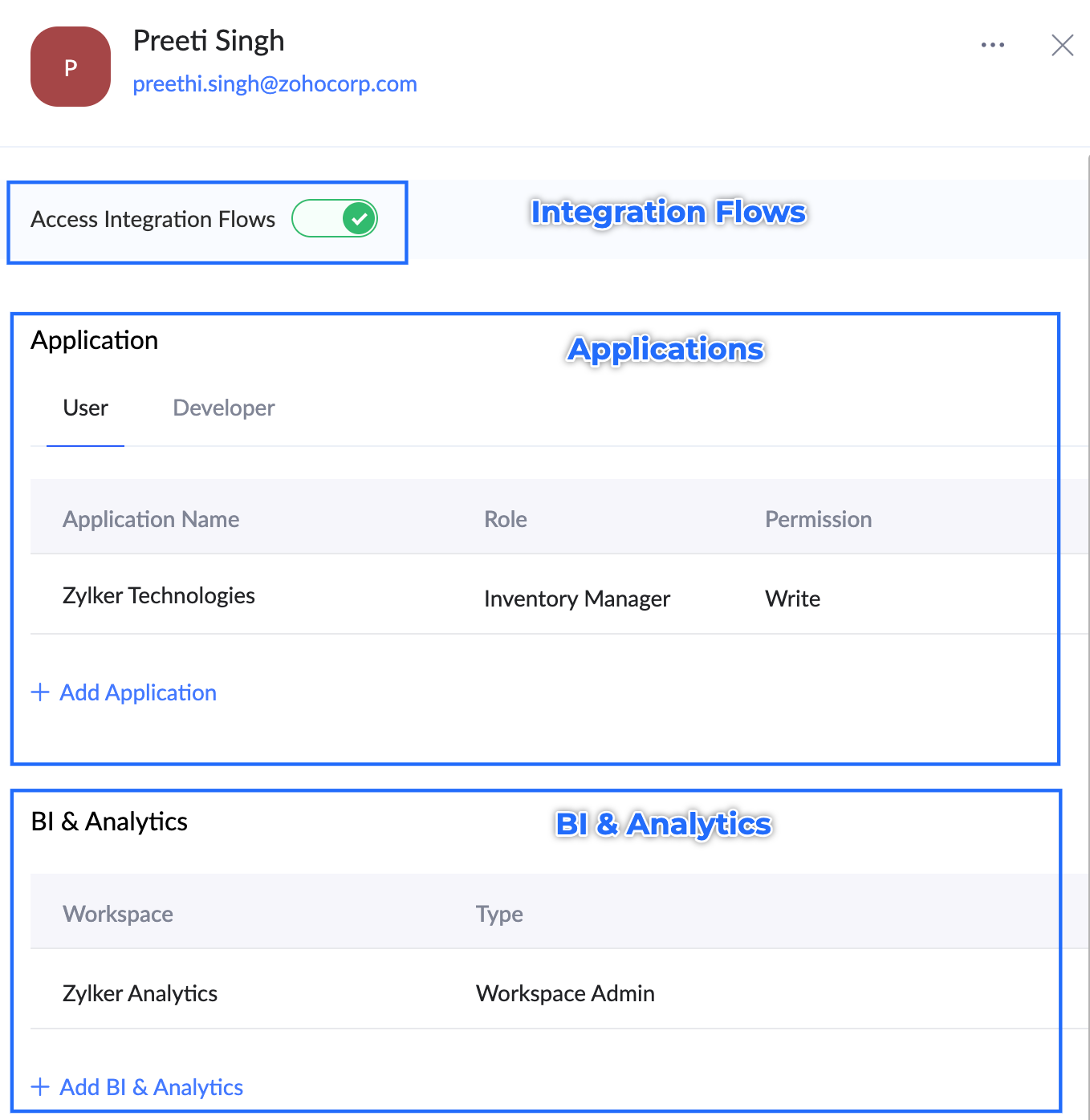Click the Workspace column header
Image resolution: width=1090 pixels, height=1120 pixels.
coord(118,914)
